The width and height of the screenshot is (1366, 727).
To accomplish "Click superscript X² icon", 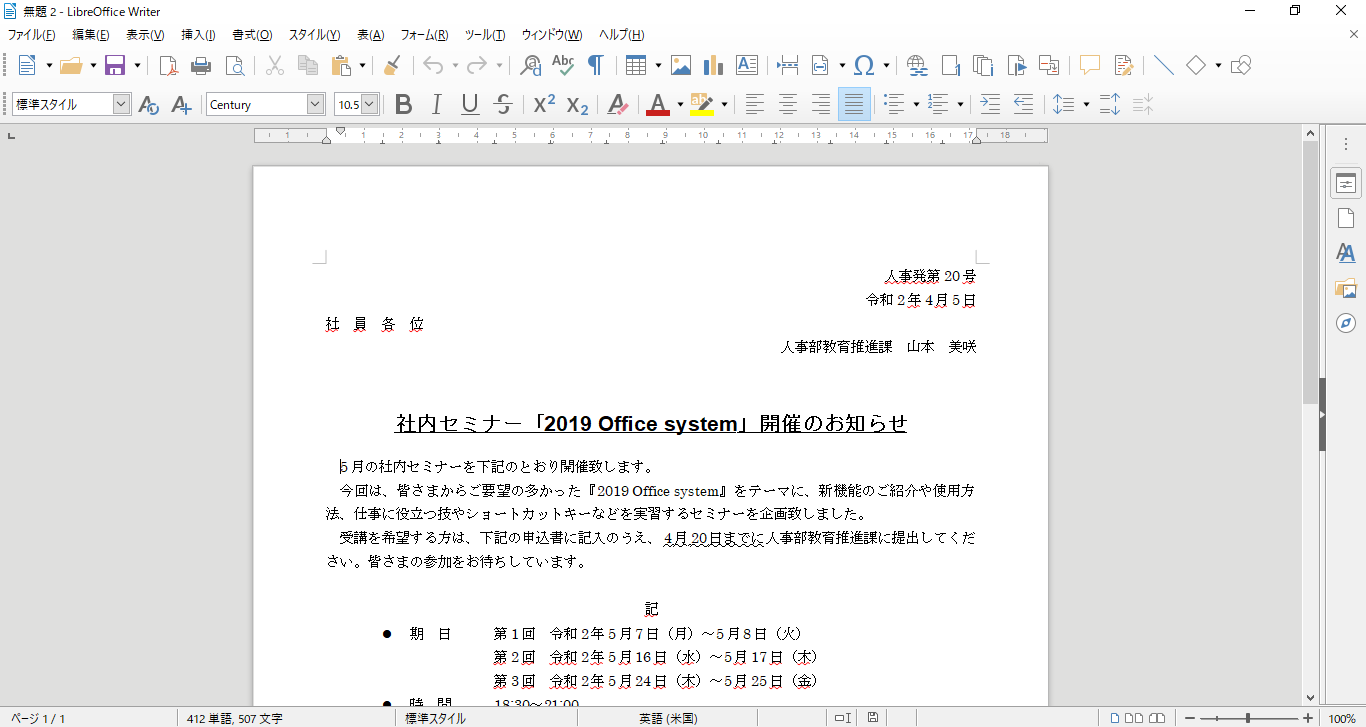I will tap(544, 104).
